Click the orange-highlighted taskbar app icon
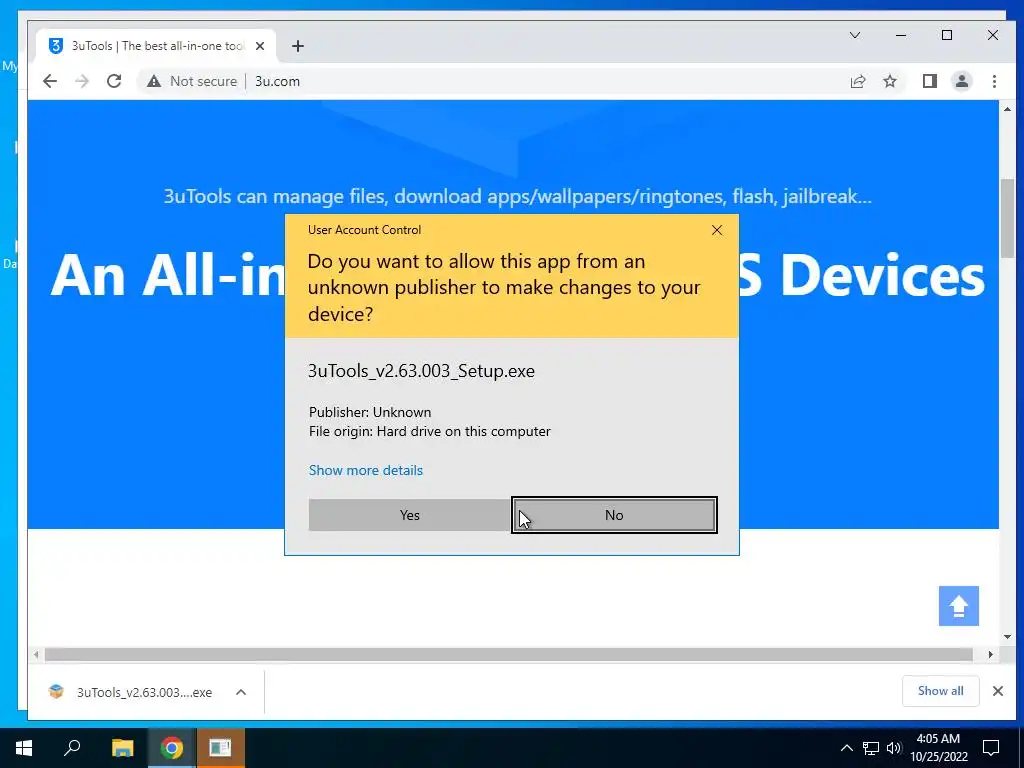The image size is (1024, 768). [220, 748]
